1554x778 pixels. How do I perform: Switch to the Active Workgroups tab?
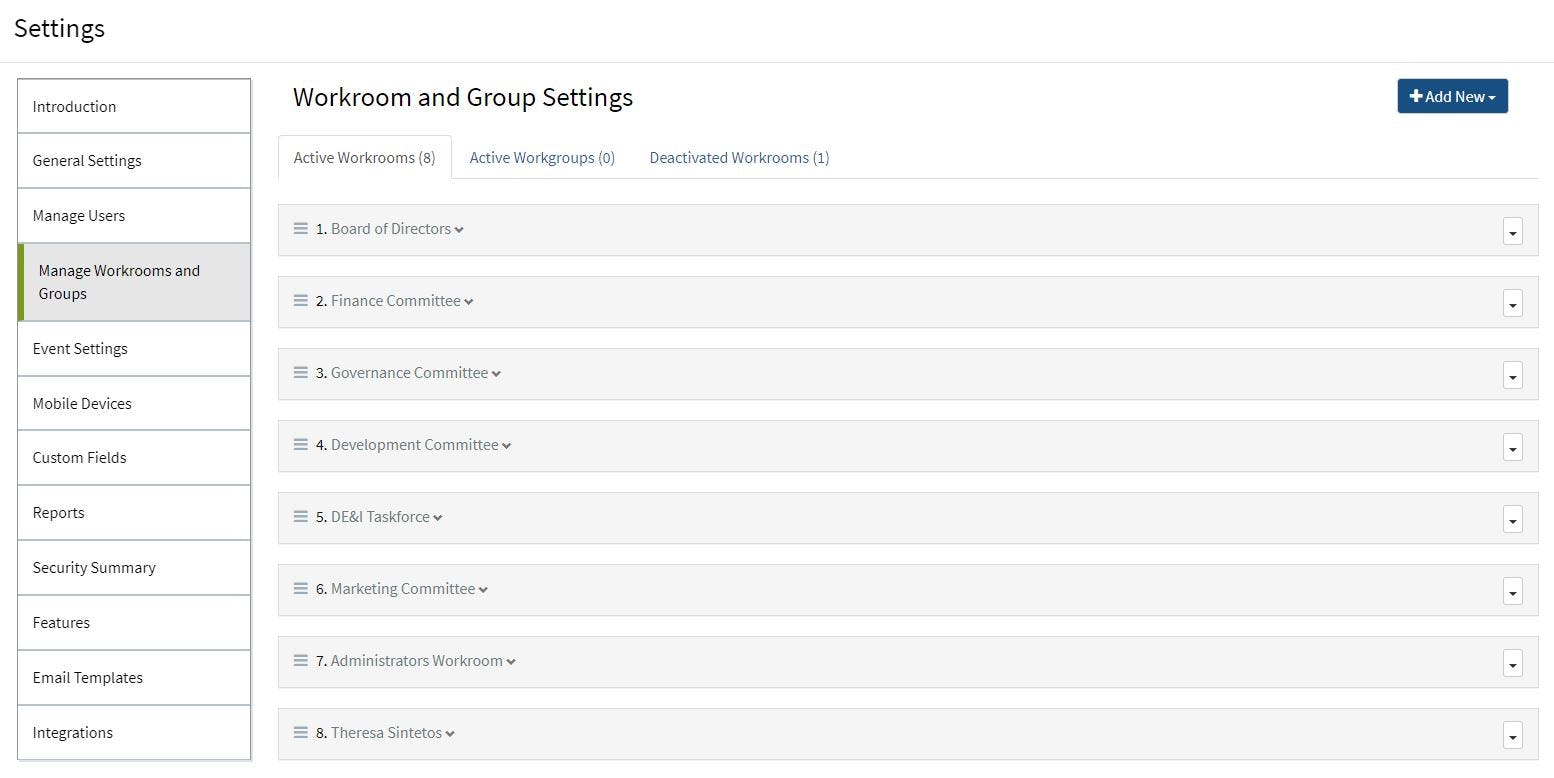tap(542, 158)
